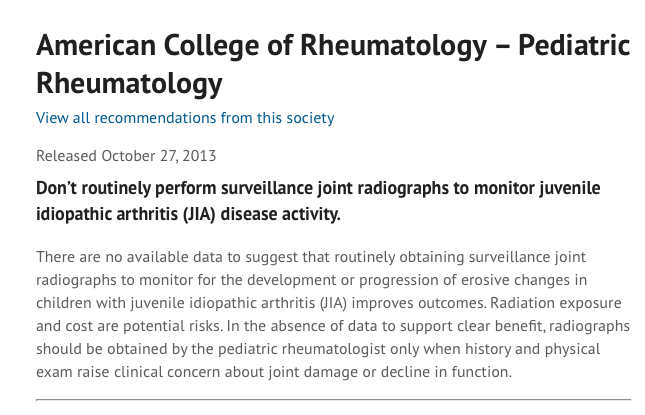The height and width of the screenshot is (415, 645).
Task: Click the year '2013' in the release date
Action: click(199, 156)
